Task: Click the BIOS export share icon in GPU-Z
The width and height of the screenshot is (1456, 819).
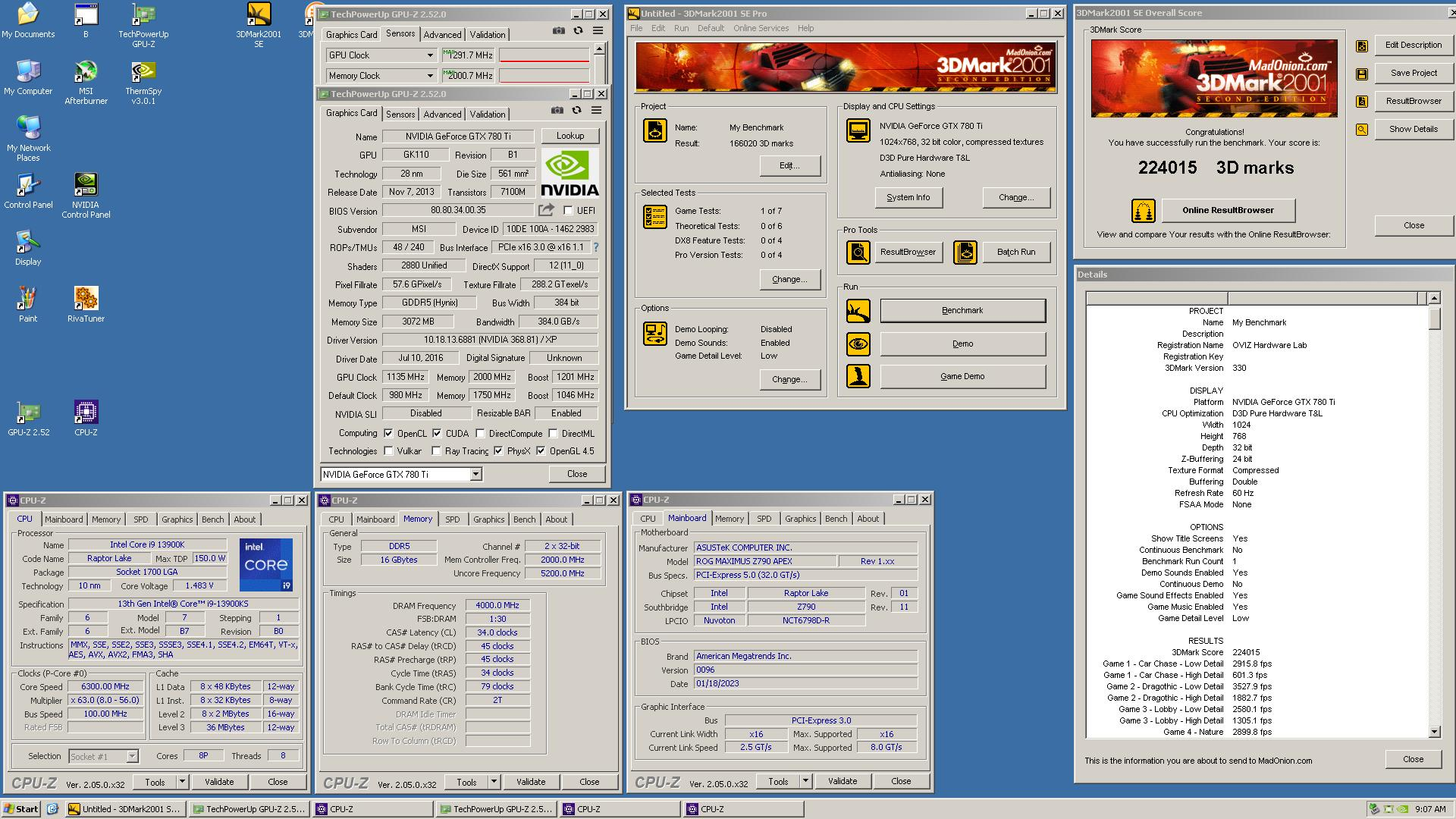Action: coord(546,210)
